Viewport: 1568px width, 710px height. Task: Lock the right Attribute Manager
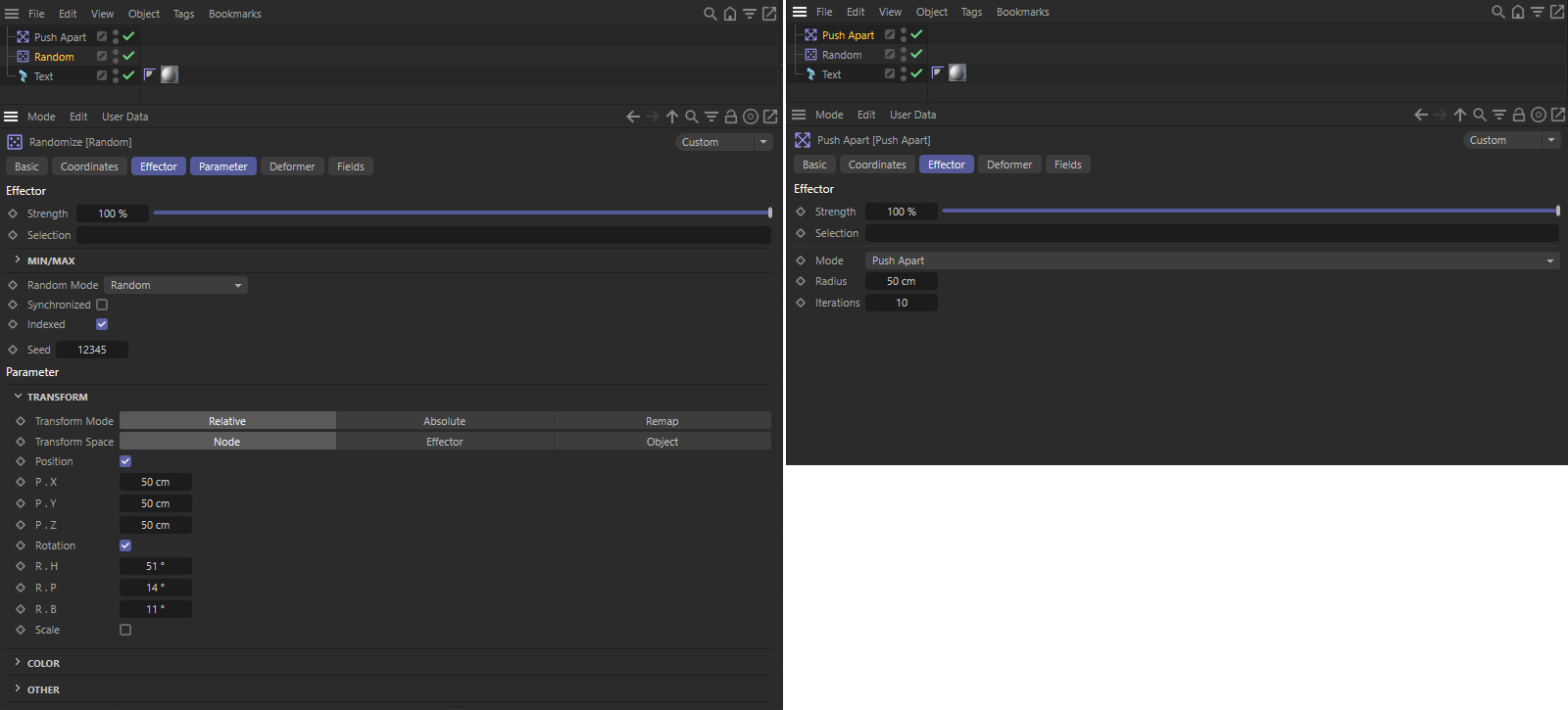(1519, 115)
